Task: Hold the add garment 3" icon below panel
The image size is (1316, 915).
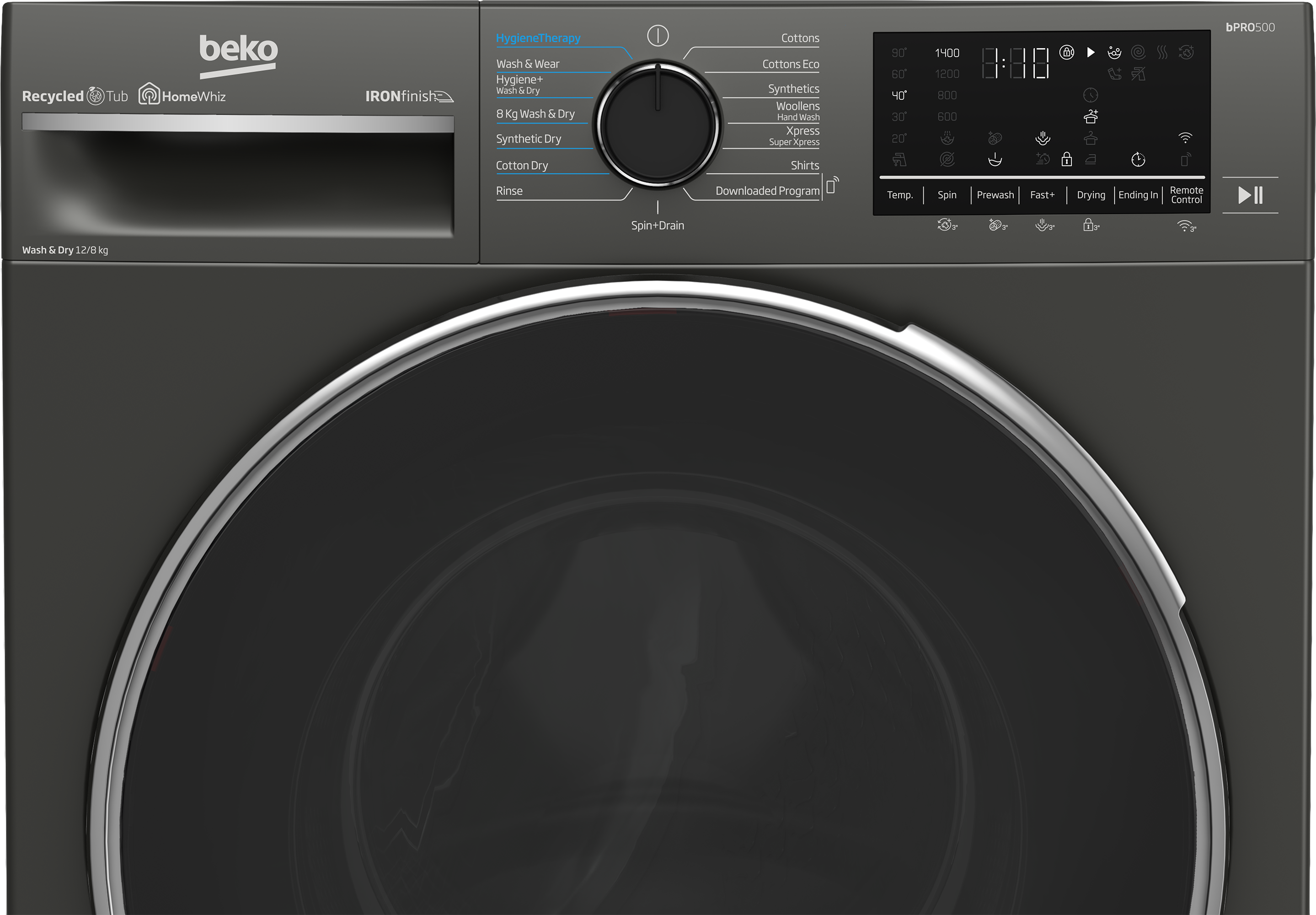Action: (x=947, y=225)
